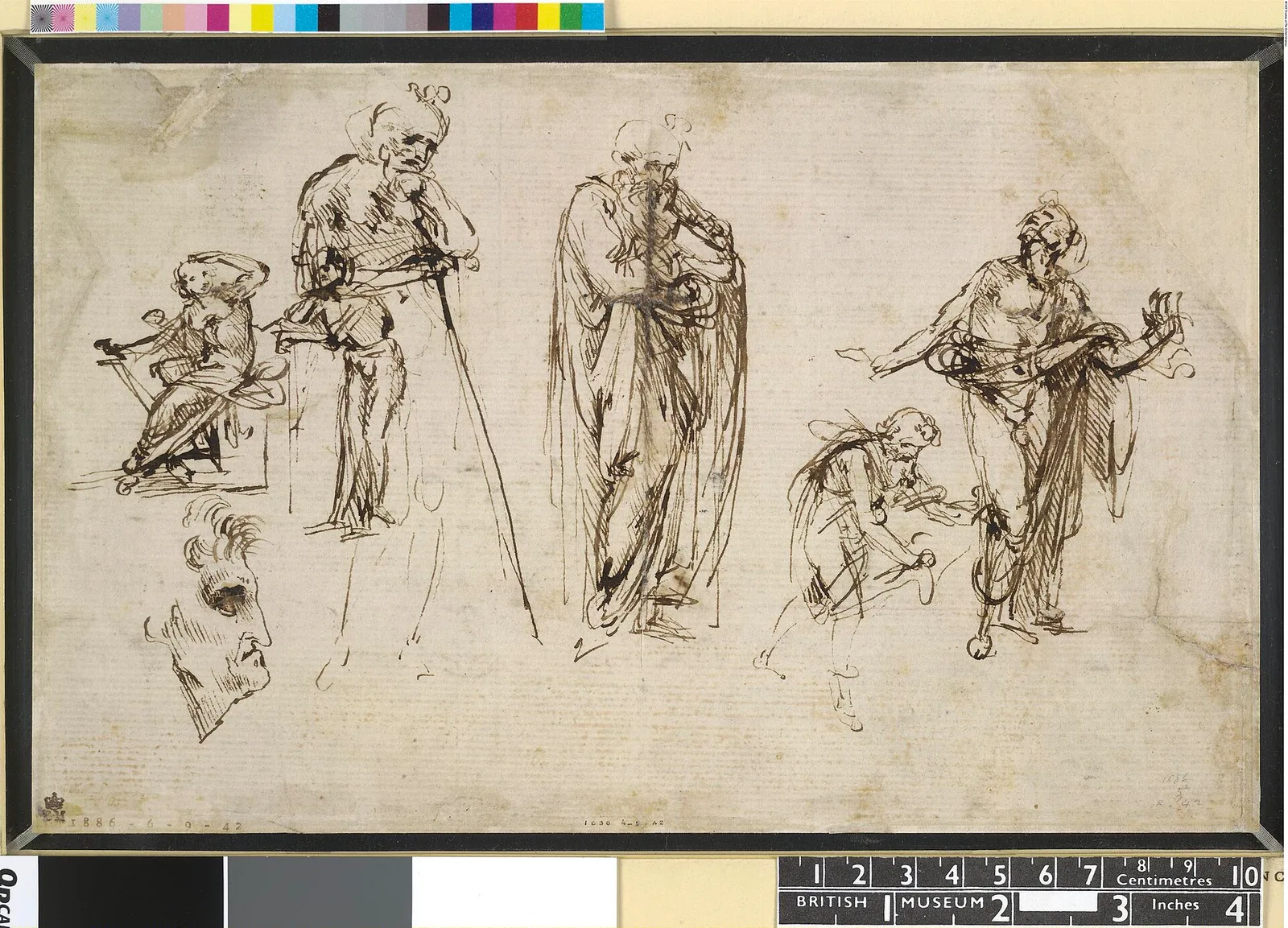Select the red colour patch
Image resolution: width=1288 pixels, height=928 pixels.
point(526,17)
